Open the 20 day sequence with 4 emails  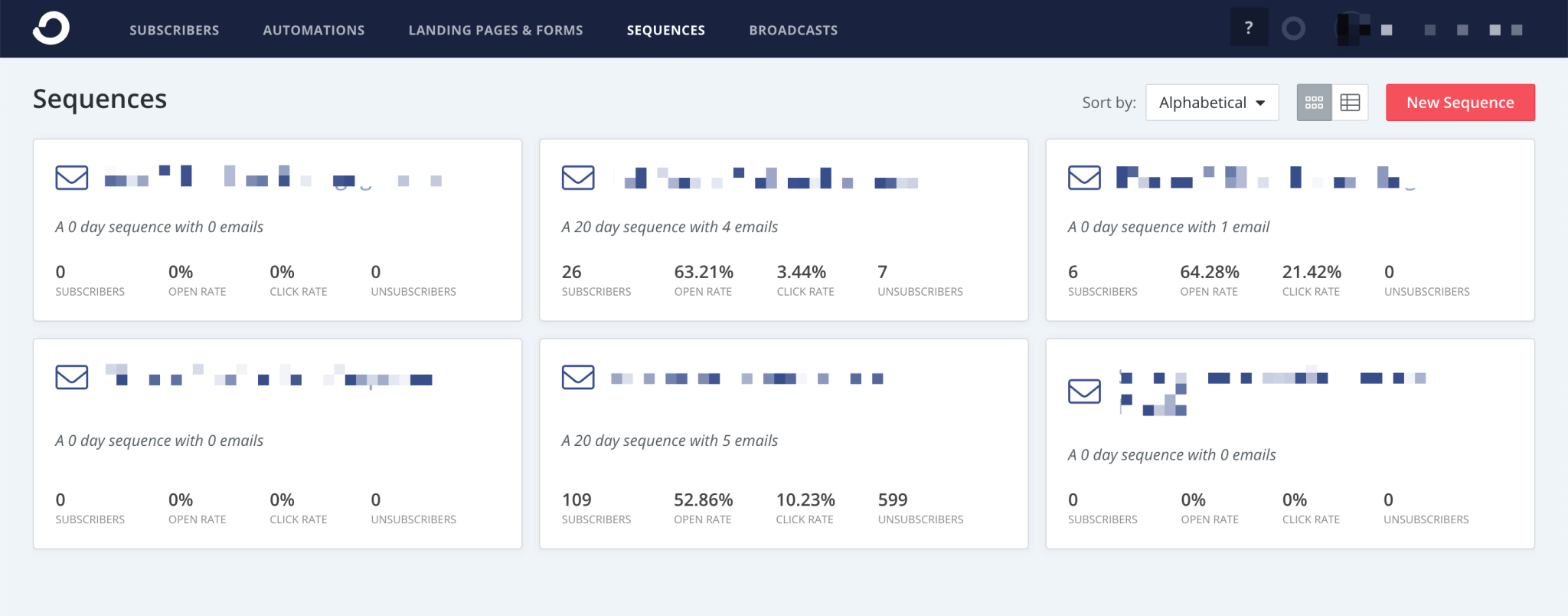click(784, 230)
